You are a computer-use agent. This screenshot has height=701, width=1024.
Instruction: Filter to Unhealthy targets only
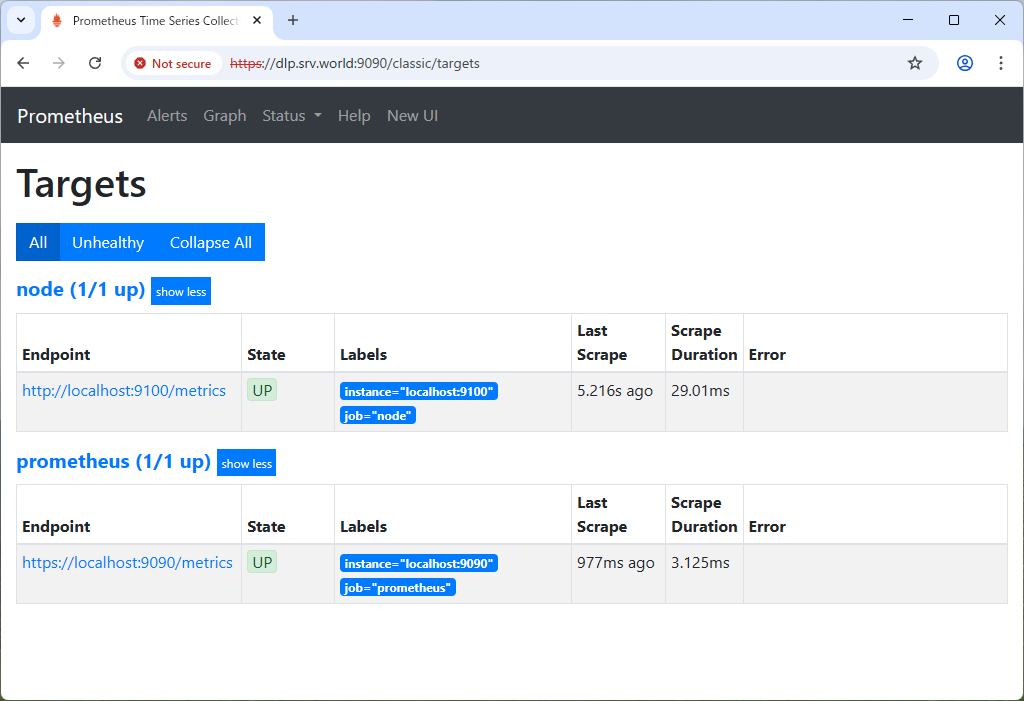[x=108, y=242]
